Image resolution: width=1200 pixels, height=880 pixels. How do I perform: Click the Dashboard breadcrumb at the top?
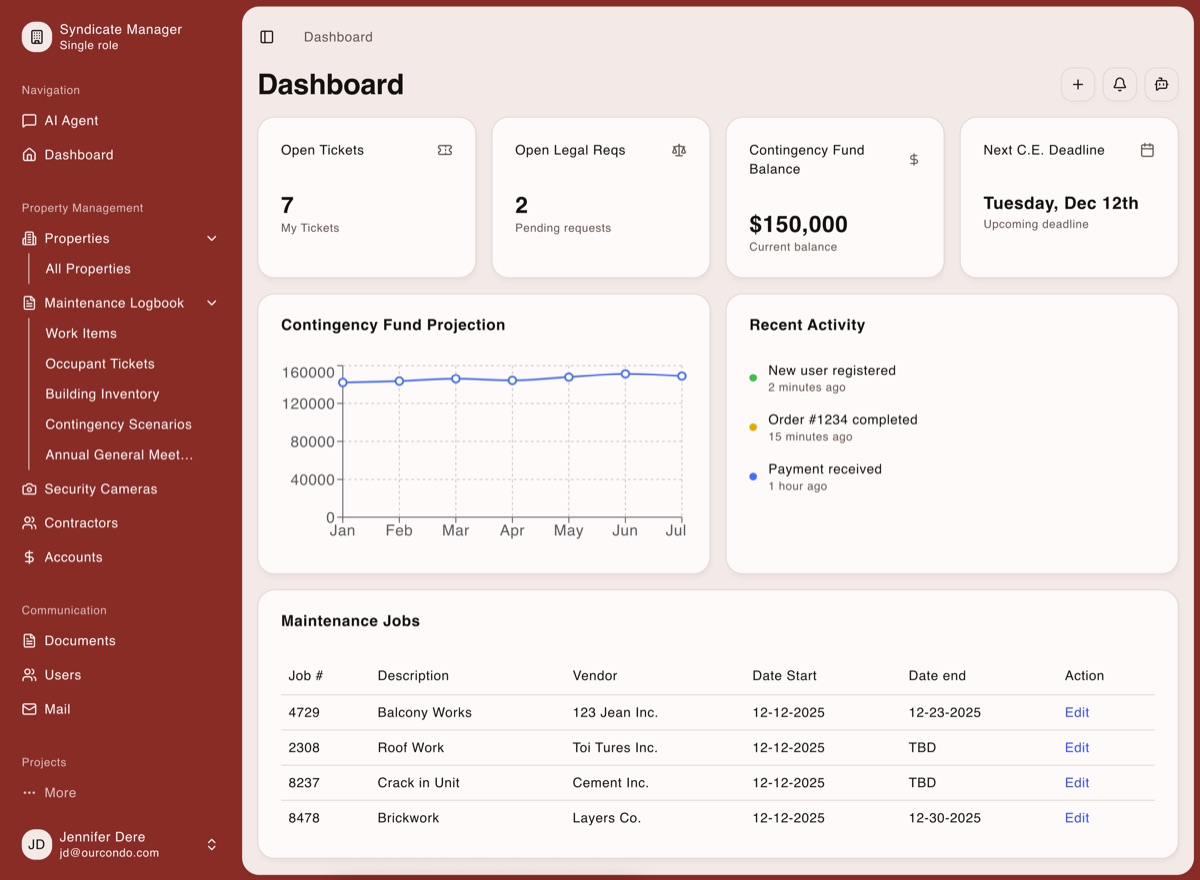click(x=338, y=37)
